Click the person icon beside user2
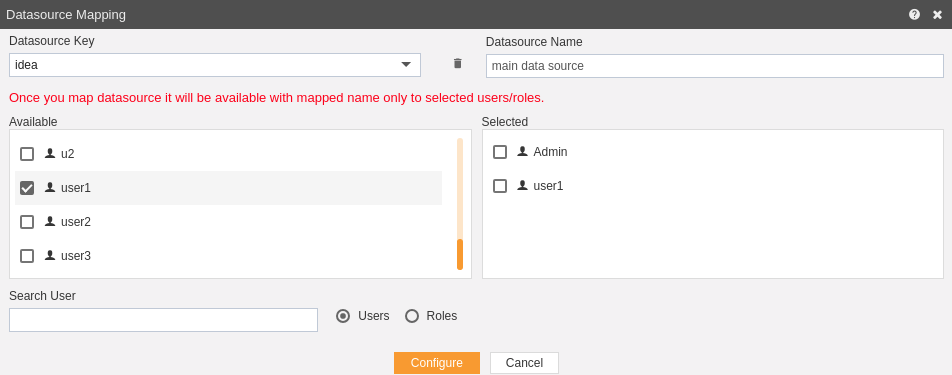The height and width of the screenshot is (375, 952). pos(50,221)
